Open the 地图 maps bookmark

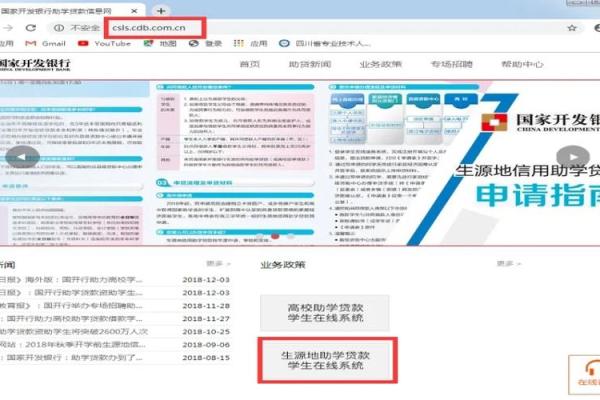(x=160, y=44)
